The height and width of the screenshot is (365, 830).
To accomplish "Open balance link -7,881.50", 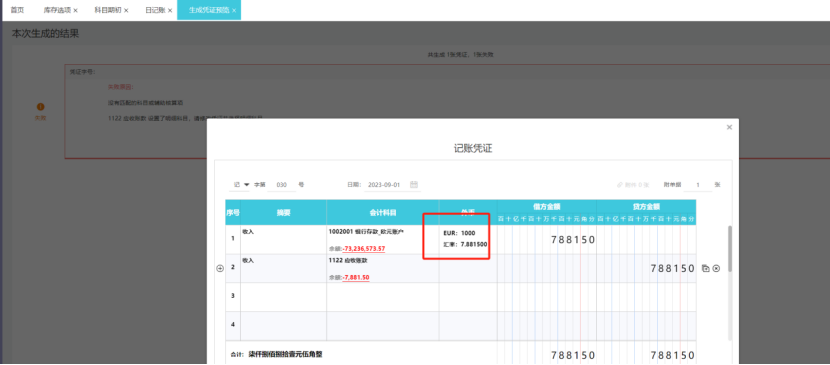I will coord(356,278).
